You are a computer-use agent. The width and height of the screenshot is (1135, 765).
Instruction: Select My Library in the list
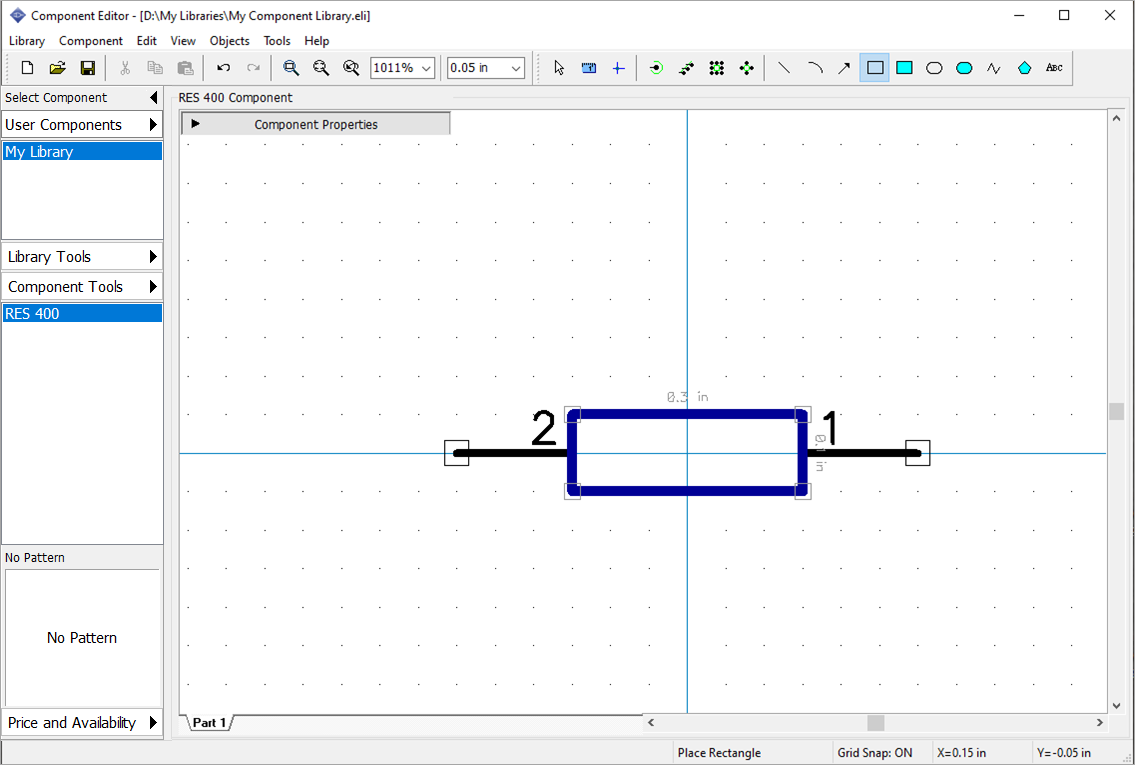click(82, 151)
